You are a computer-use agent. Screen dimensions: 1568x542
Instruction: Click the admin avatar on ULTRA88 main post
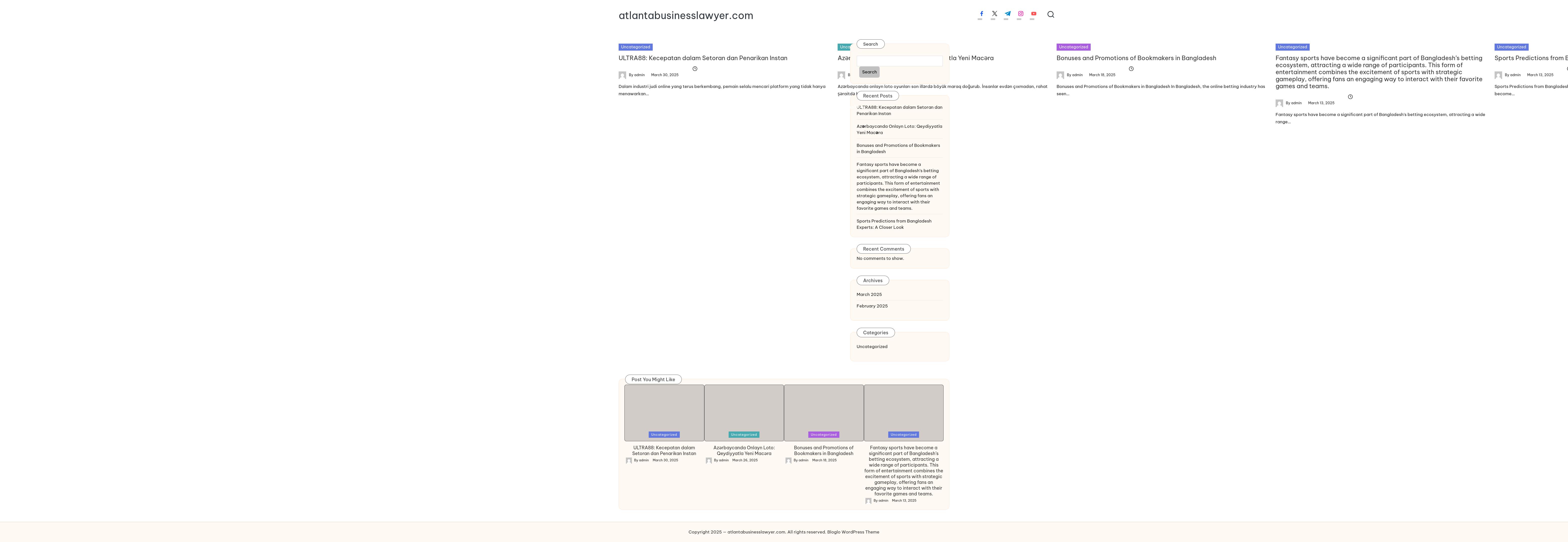point(622,75)
